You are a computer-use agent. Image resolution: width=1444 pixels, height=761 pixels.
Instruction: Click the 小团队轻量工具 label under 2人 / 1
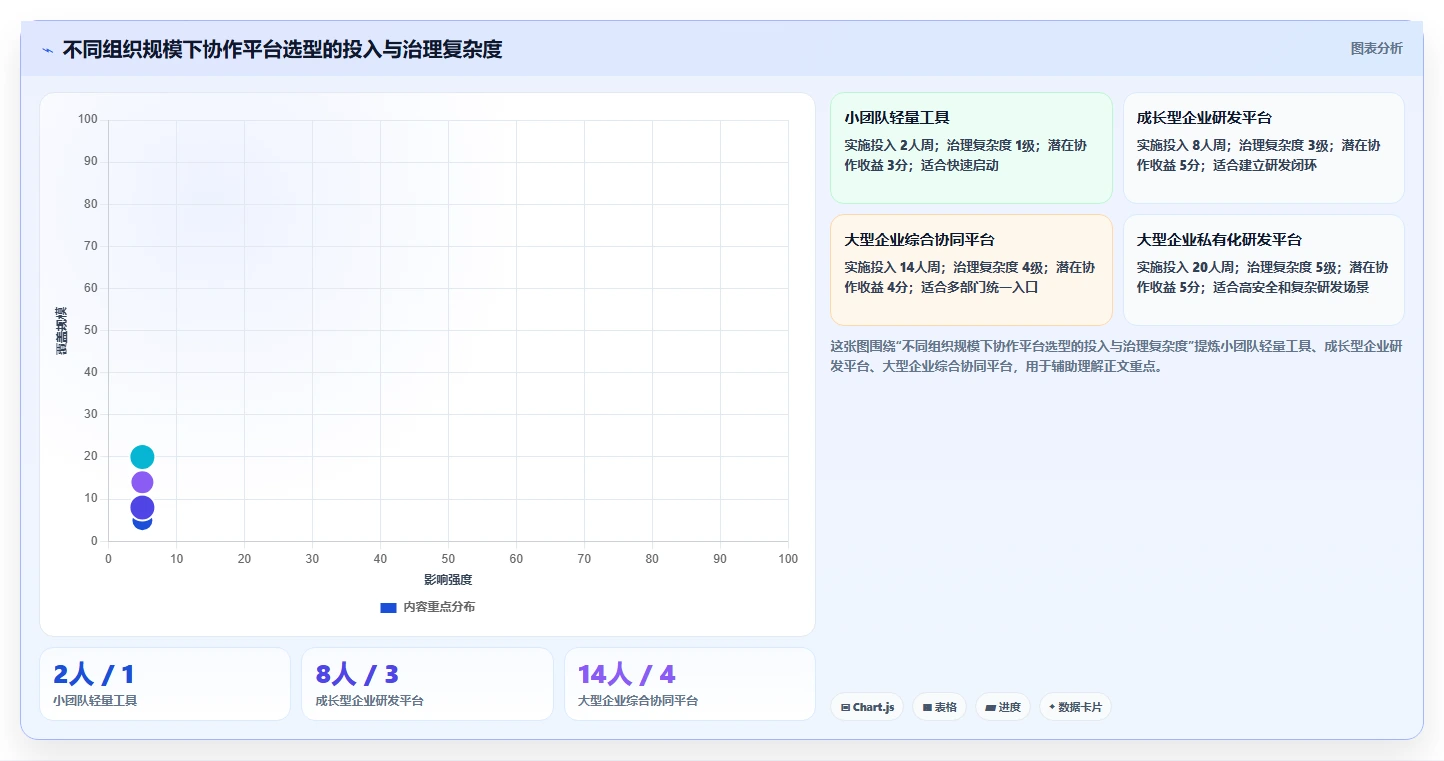[95, 700]
